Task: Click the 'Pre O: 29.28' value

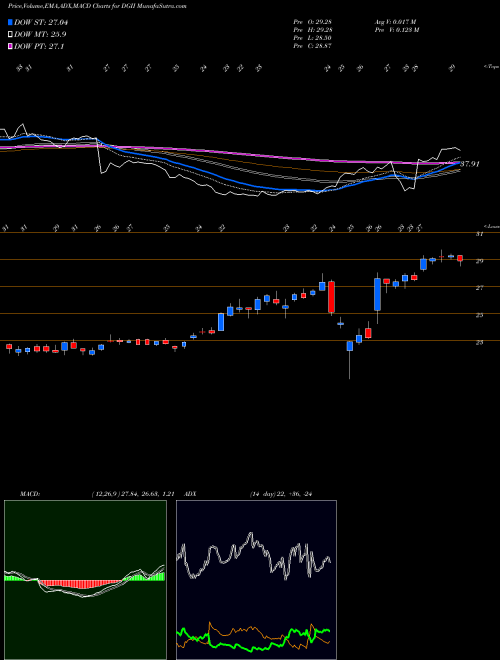Action: [312, 22]
